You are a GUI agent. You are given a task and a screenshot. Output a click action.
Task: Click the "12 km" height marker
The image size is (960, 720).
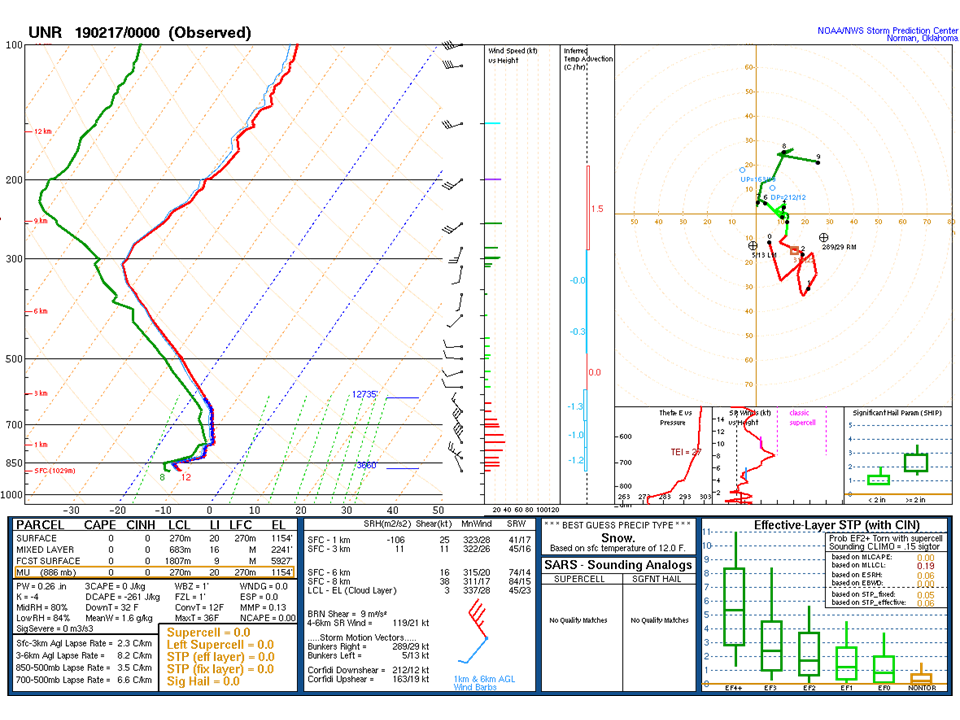(x=43, y=132)
